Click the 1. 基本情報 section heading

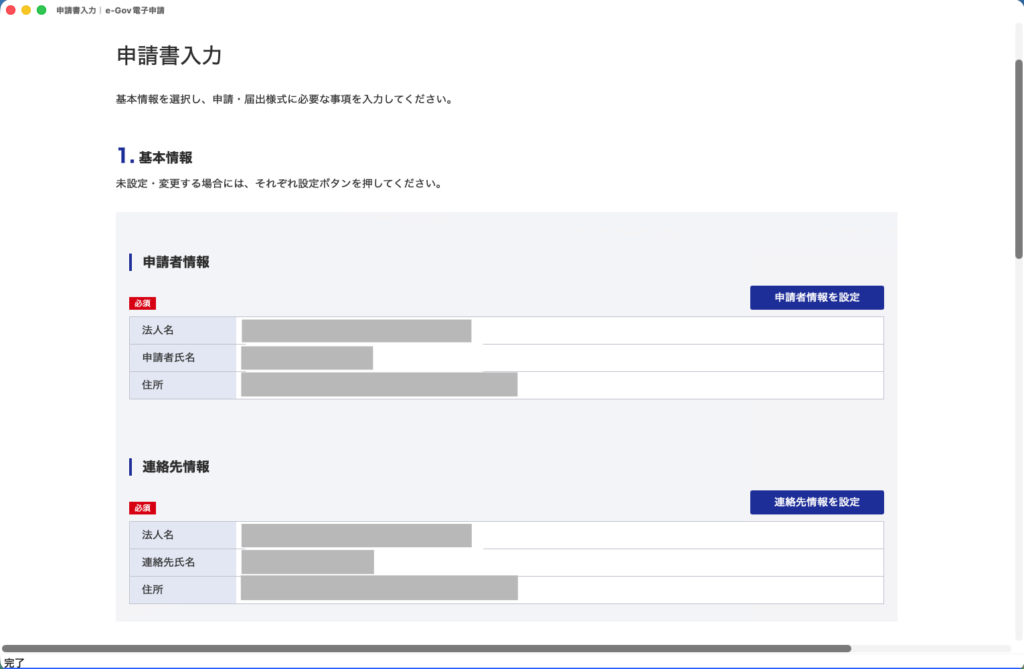[155, 157]
